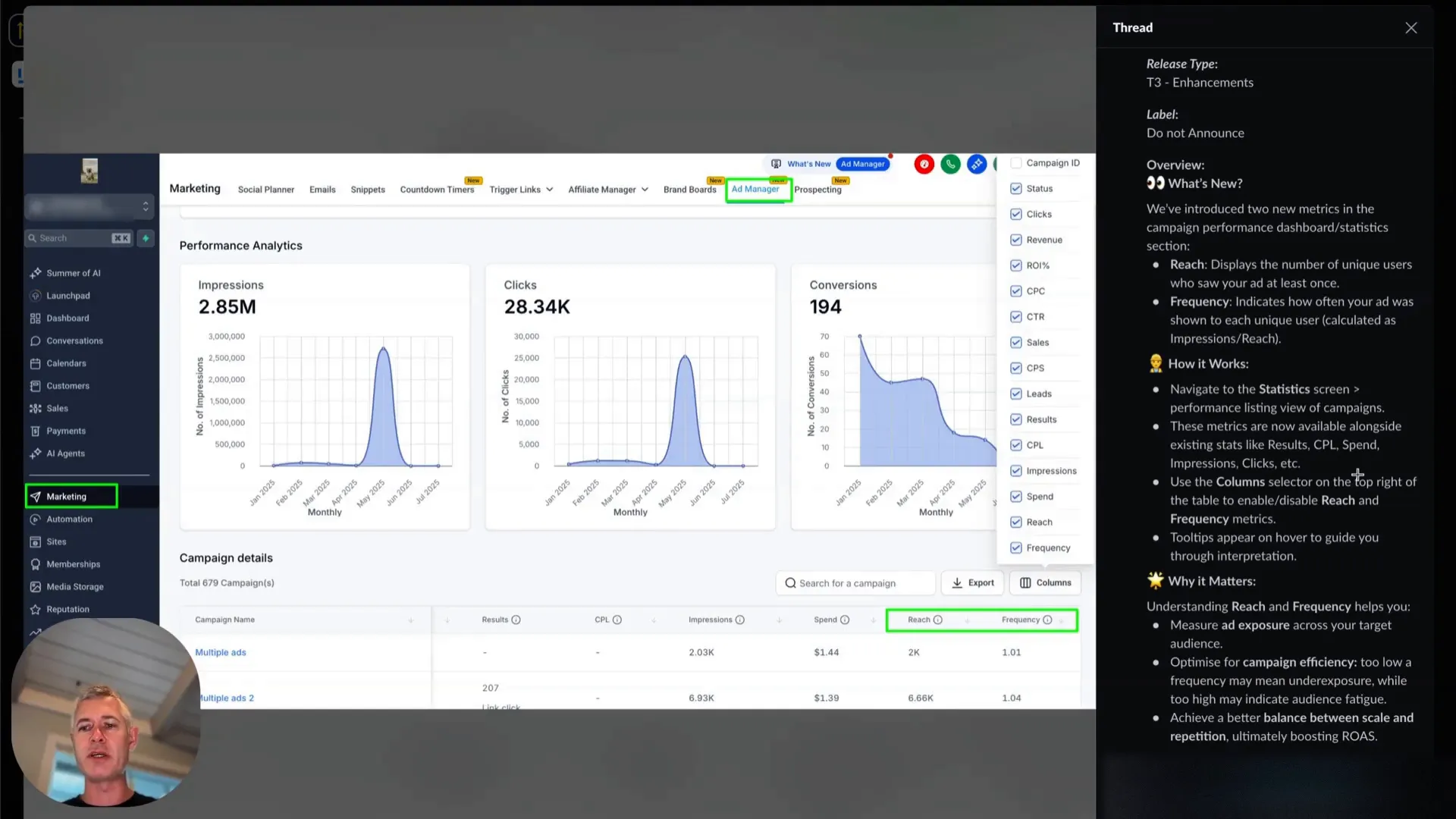Open Automation in the sidebar
Viewport: 1456px width, 819px height.
coord(69,519)
